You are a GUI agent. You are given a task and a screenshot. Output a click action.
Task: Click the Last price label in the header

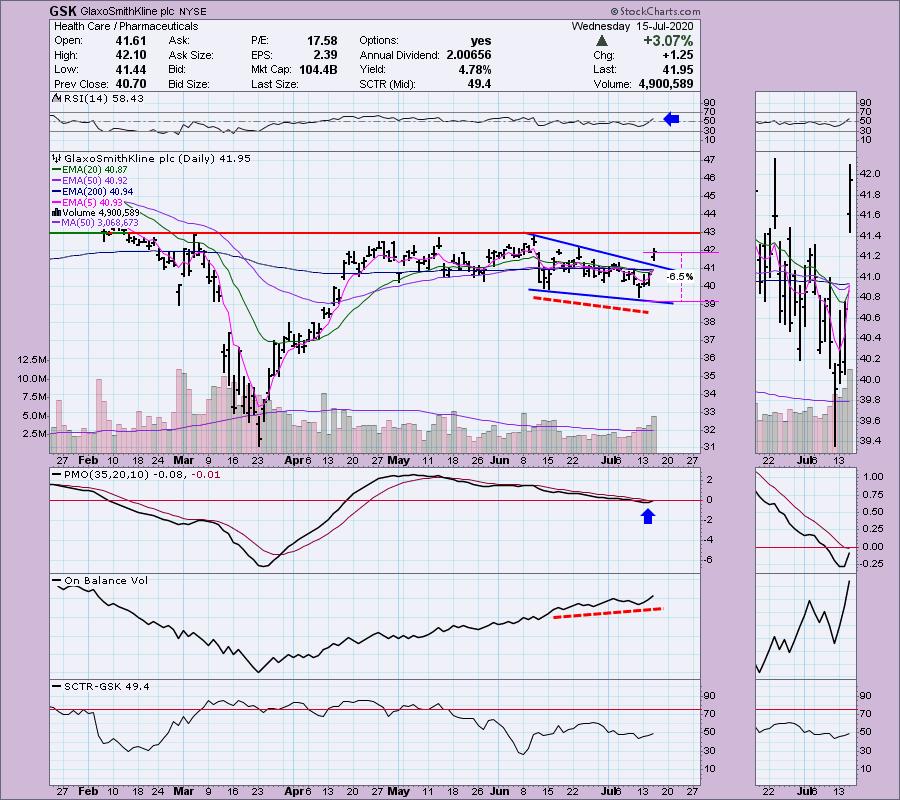[604, 69]
